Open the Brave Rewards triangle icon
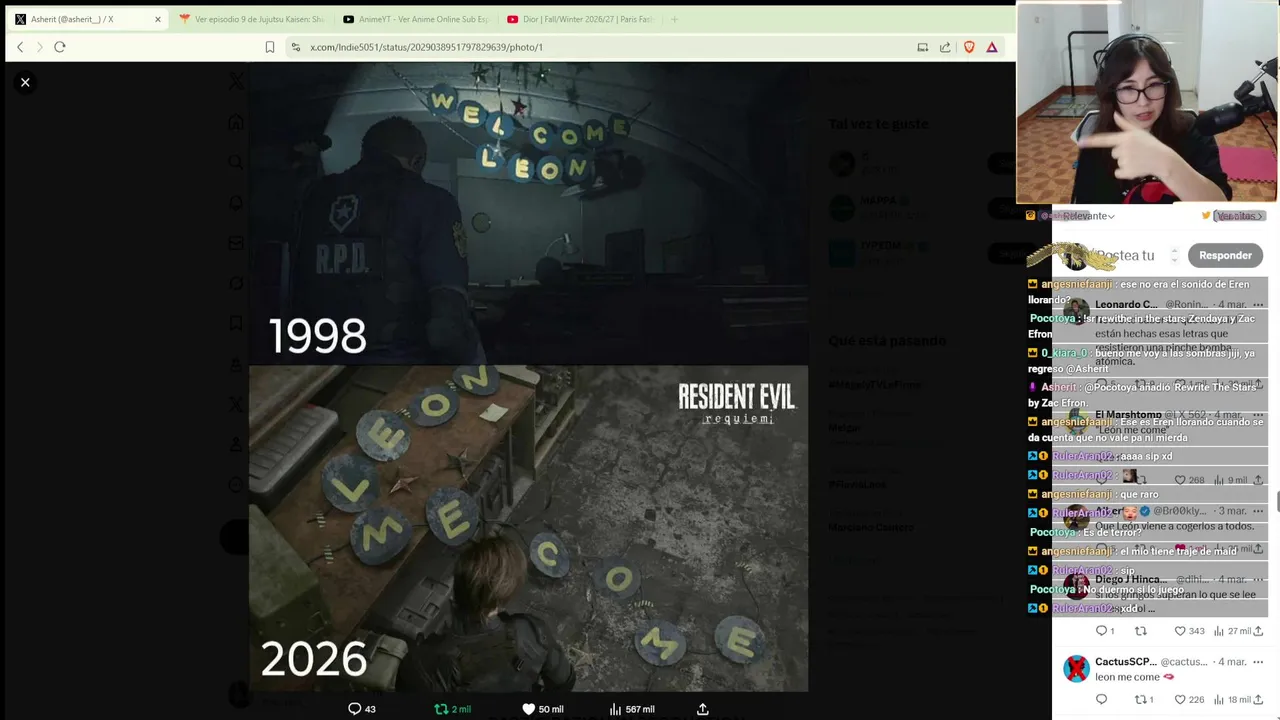Screen dimensions: 1280x720 (992, 47)
